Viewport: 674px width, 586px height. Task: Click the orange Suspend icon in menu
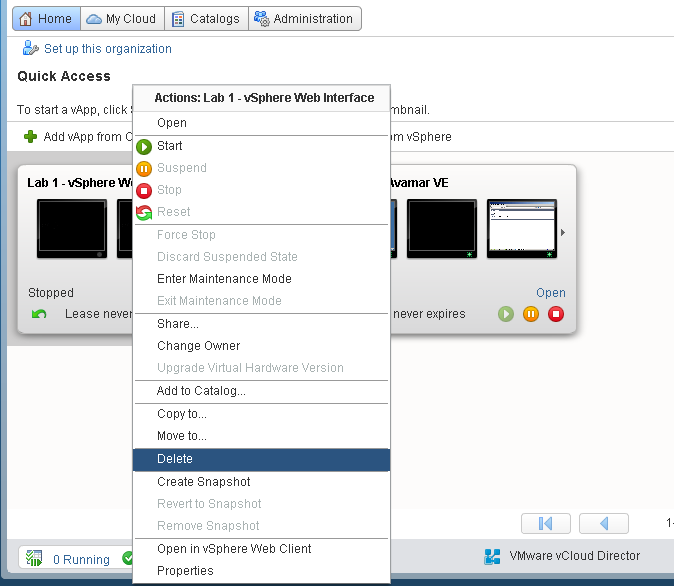coord(144,169)
